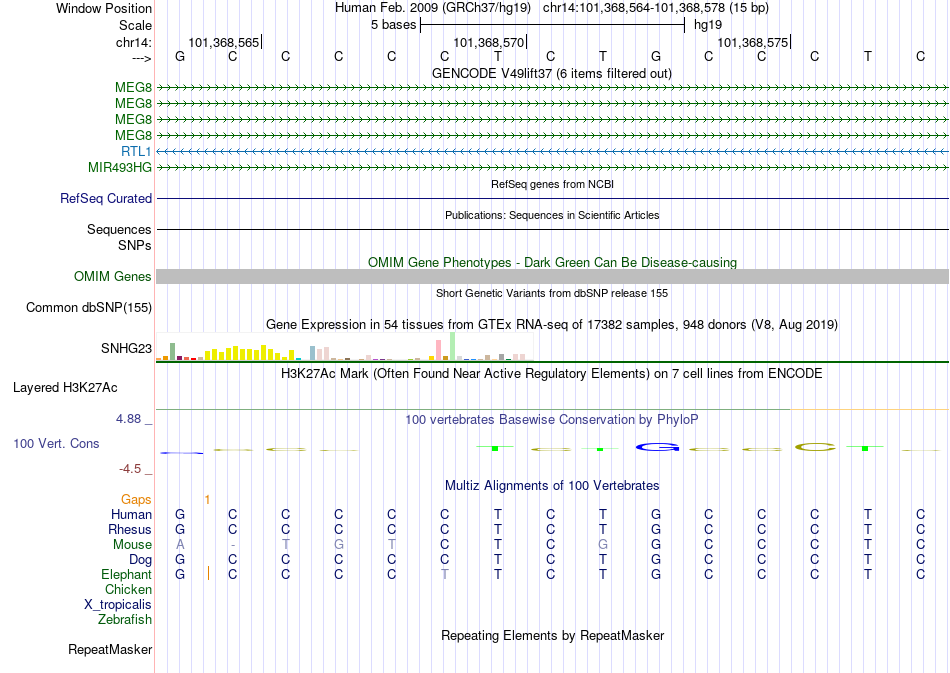Click the X_tropicalis species label
This screenshot has width=950, height=673.
pos(118,605)
